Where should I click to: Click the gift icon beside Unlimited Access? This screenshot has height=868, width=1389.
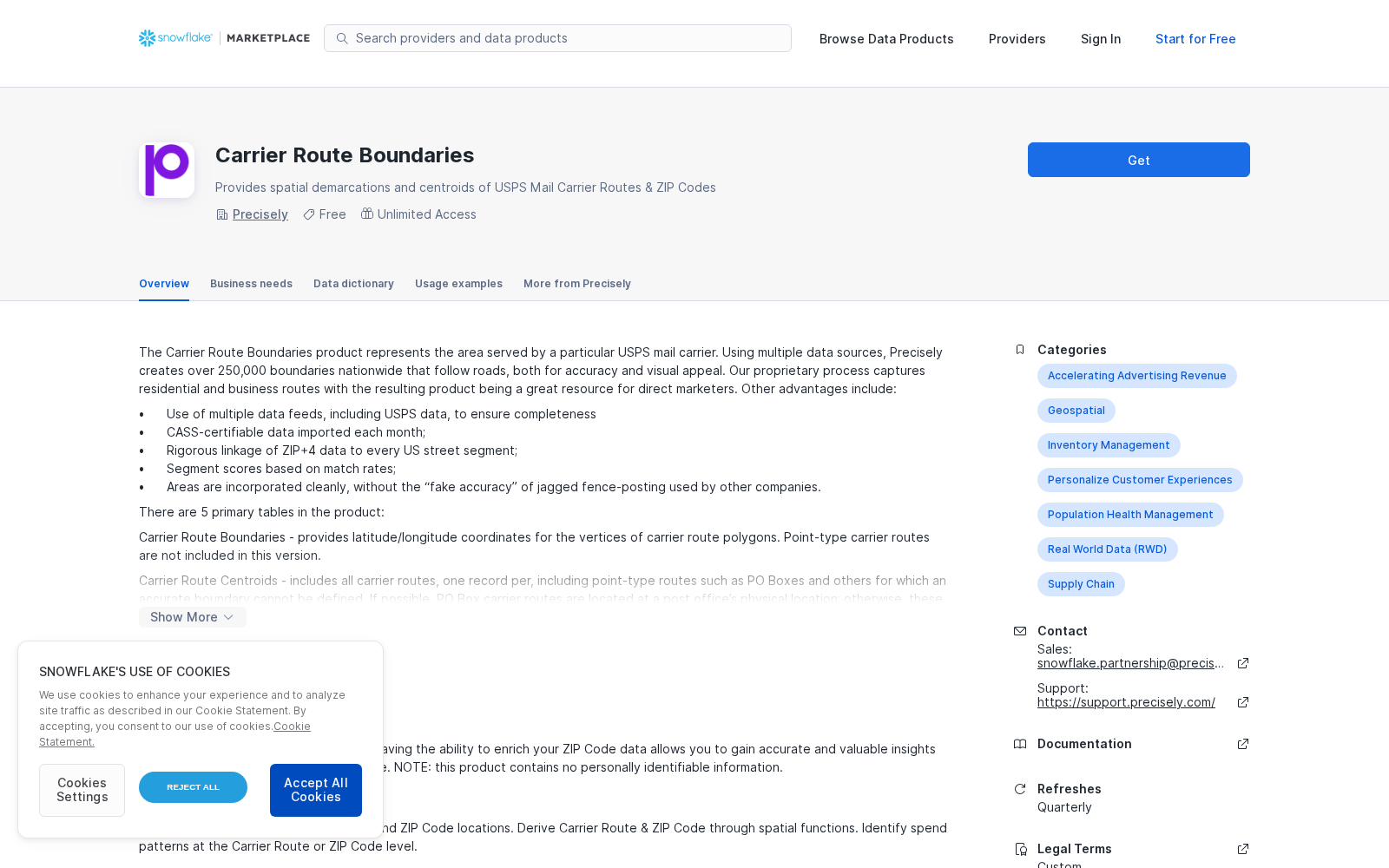coord(367,214)
